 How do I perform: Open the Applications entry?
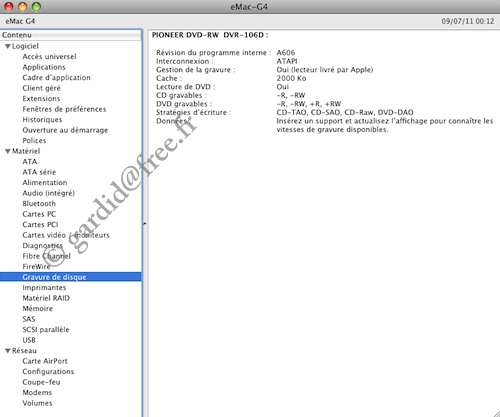[44, 67]
